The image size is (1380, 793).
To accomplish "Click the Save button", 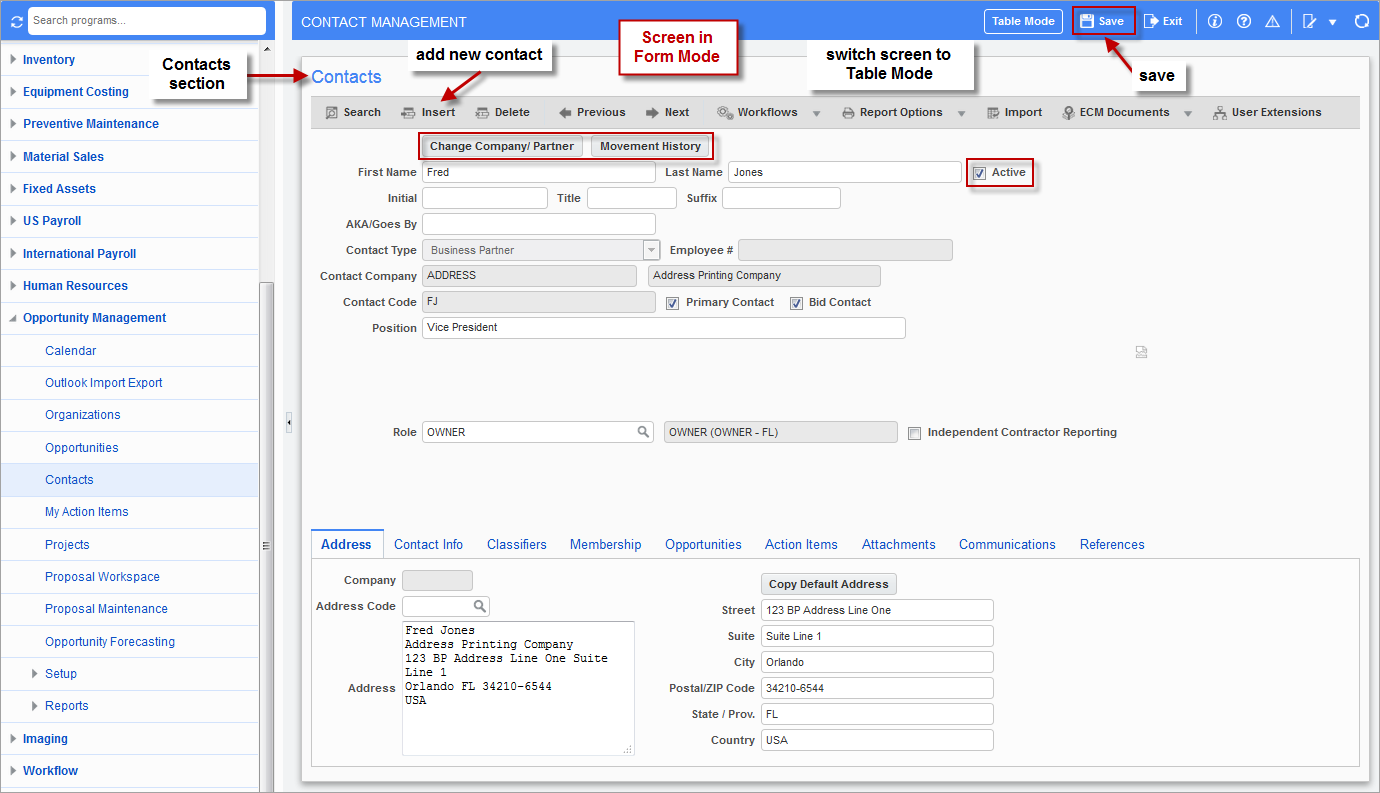I will point(1103,21).
